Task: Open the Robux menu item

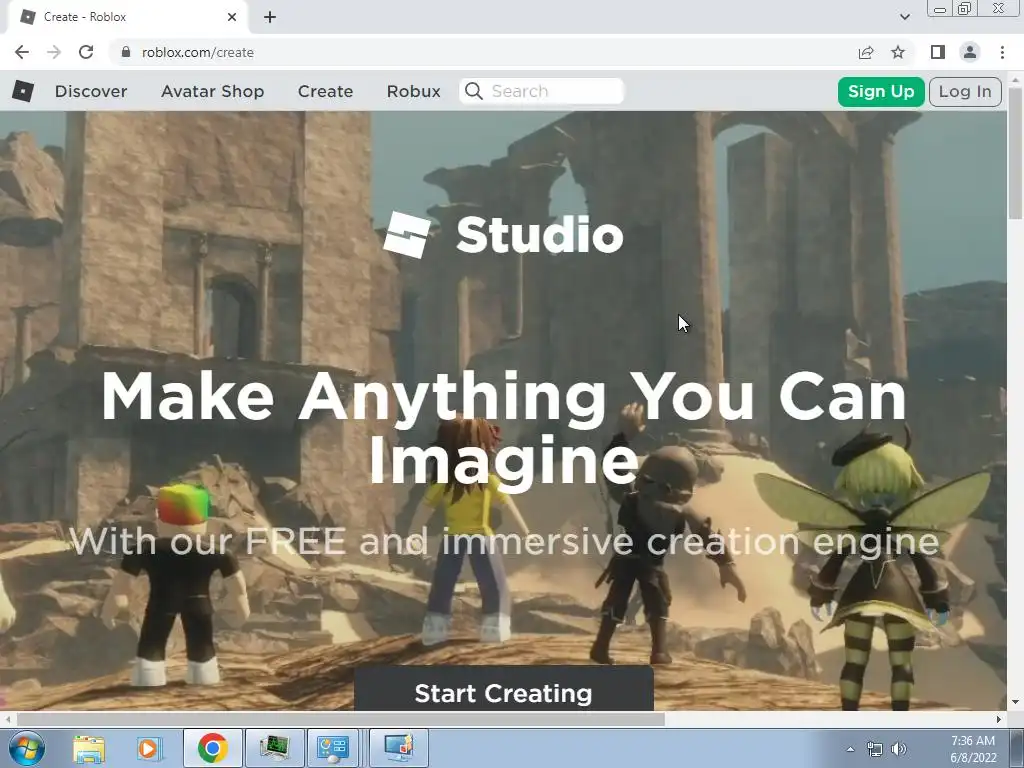Action: (x=413, y=91)
